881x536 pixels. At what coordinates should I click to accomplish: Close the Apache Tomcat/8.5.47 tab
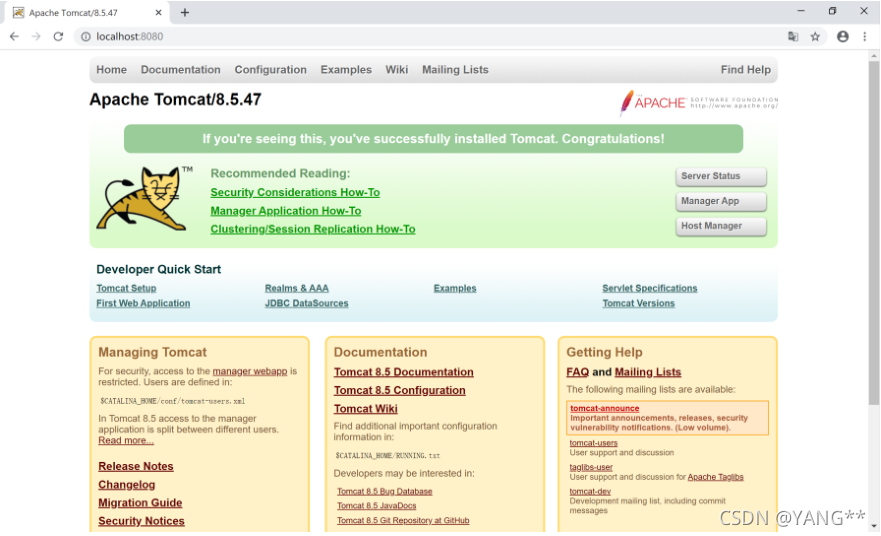coord(158,12)
